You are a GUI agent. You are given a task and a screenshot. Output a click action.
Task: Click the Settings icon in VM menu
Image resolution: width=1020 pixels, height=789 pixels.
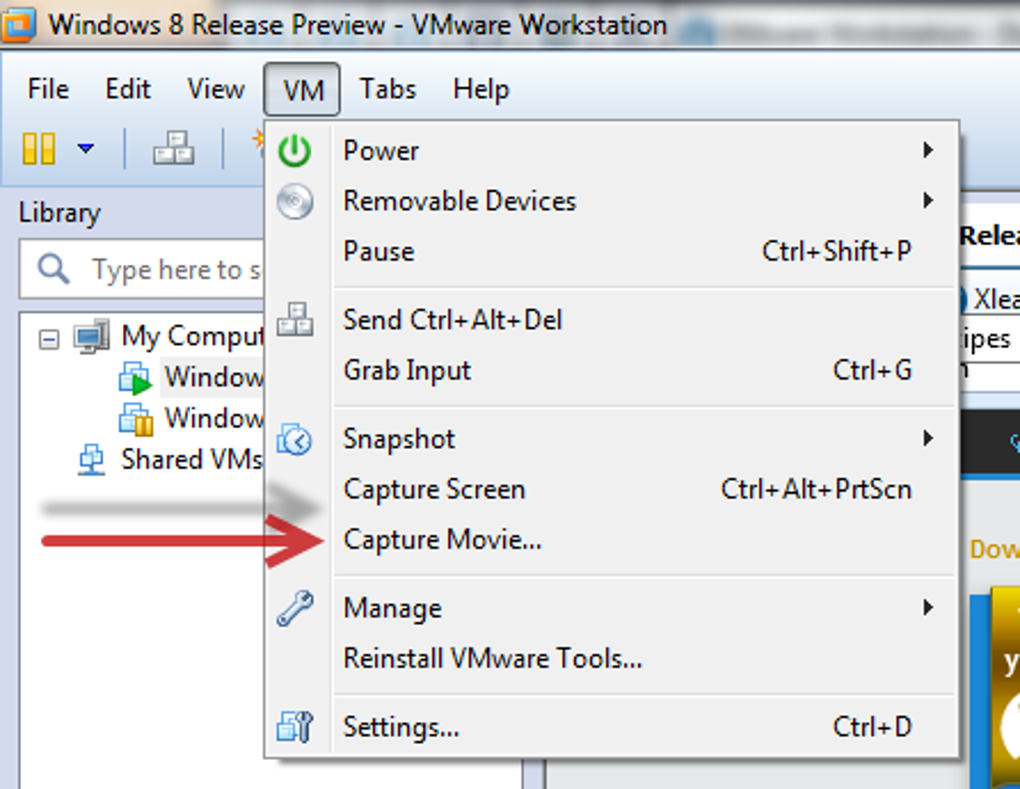294,727
